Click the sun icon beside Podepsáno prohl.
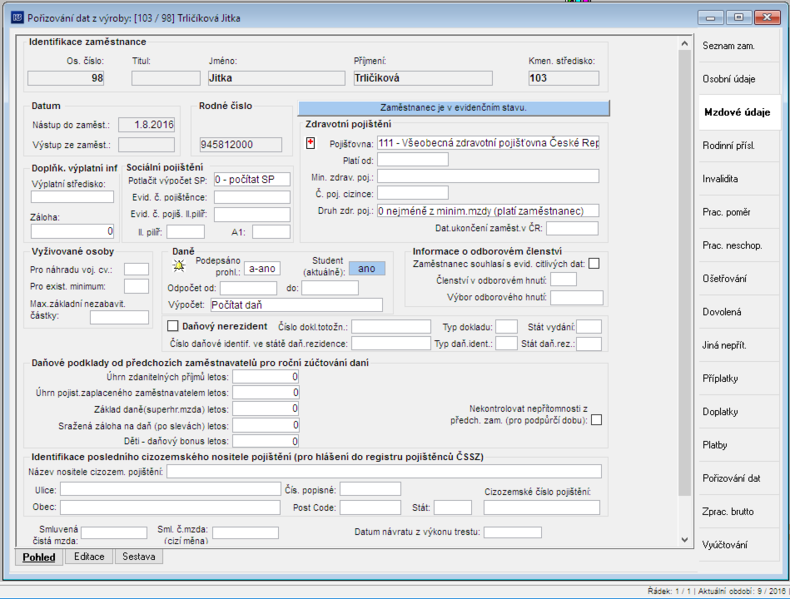 click(179, 265)
